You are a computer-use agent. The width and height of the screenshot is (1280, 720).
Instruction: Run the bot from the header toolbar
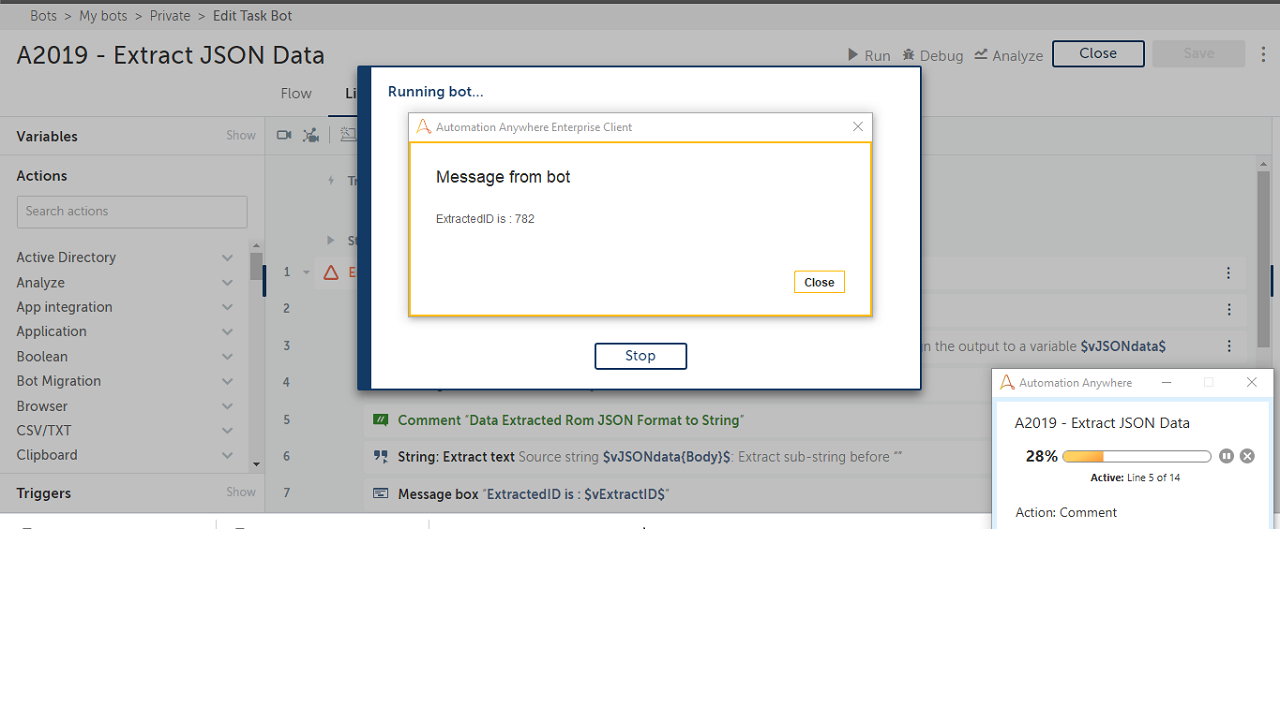click(868, 55)
